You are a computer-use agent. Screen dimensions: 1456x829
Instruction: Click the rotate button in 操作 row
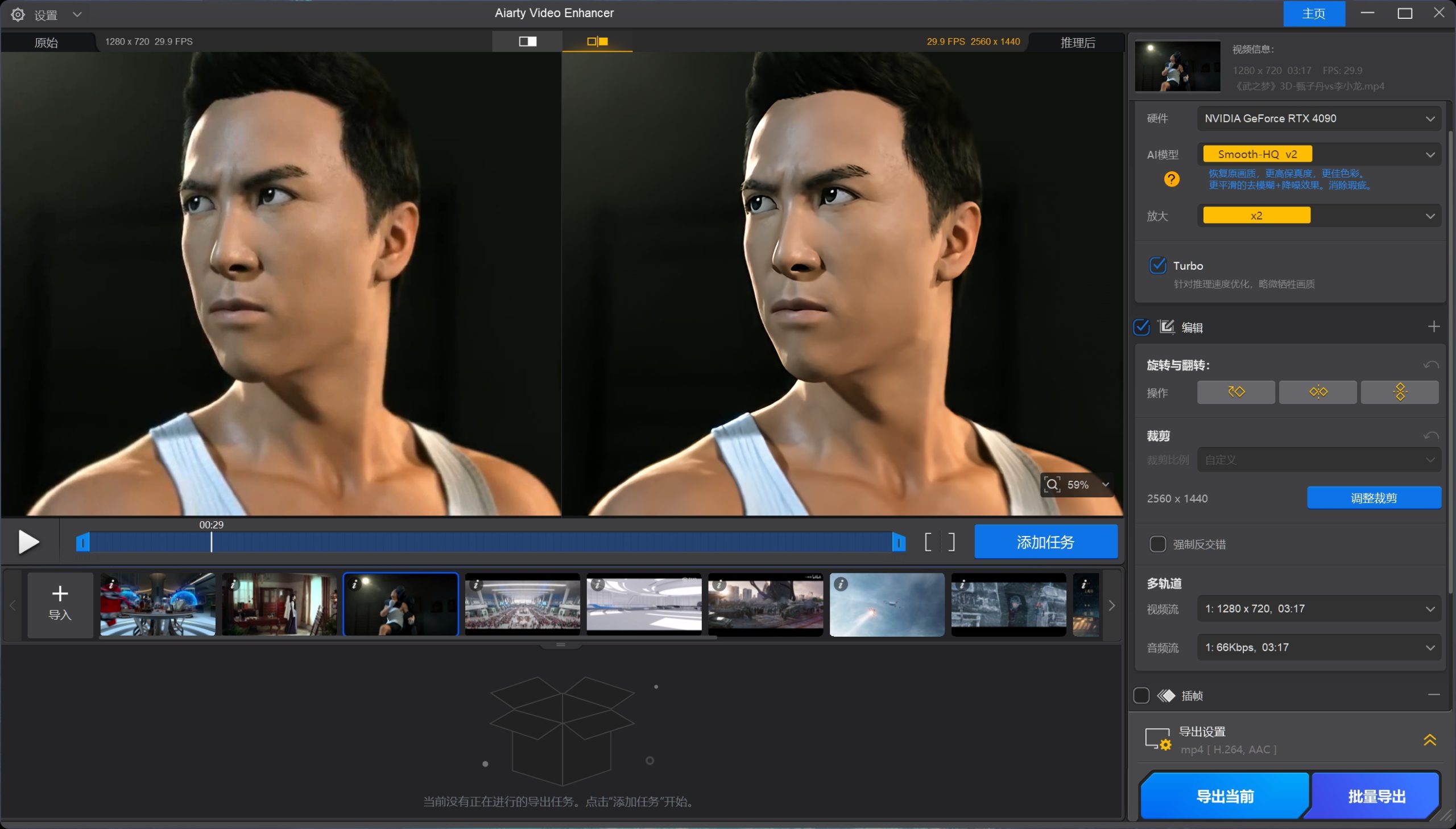coord(1236,392)
